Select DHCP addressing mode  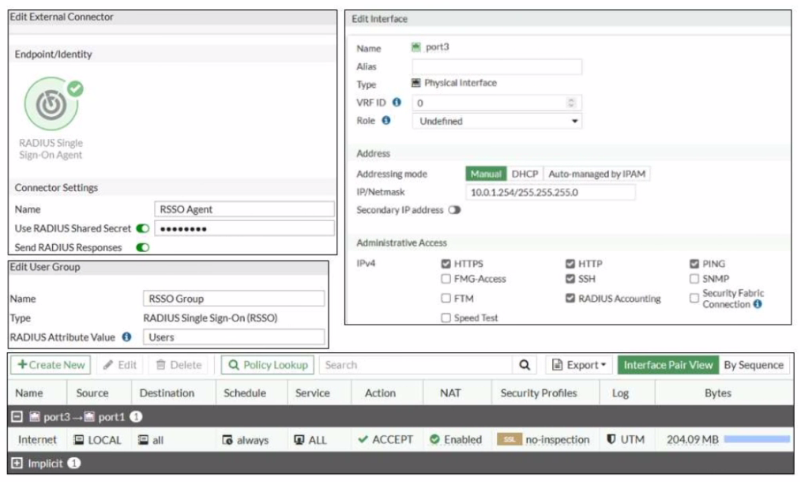(x=524, y=174)
